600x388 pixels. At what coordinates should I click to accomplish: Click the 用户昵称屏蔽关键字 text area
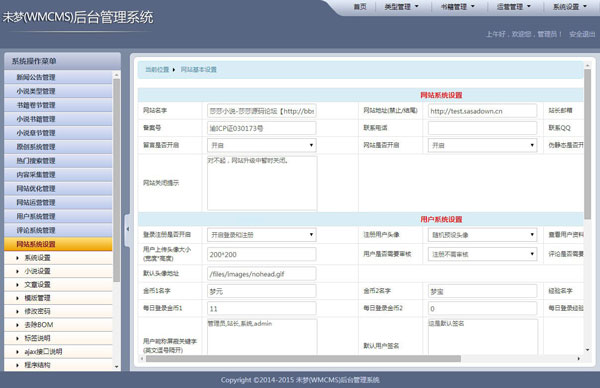tap(262, 337)
